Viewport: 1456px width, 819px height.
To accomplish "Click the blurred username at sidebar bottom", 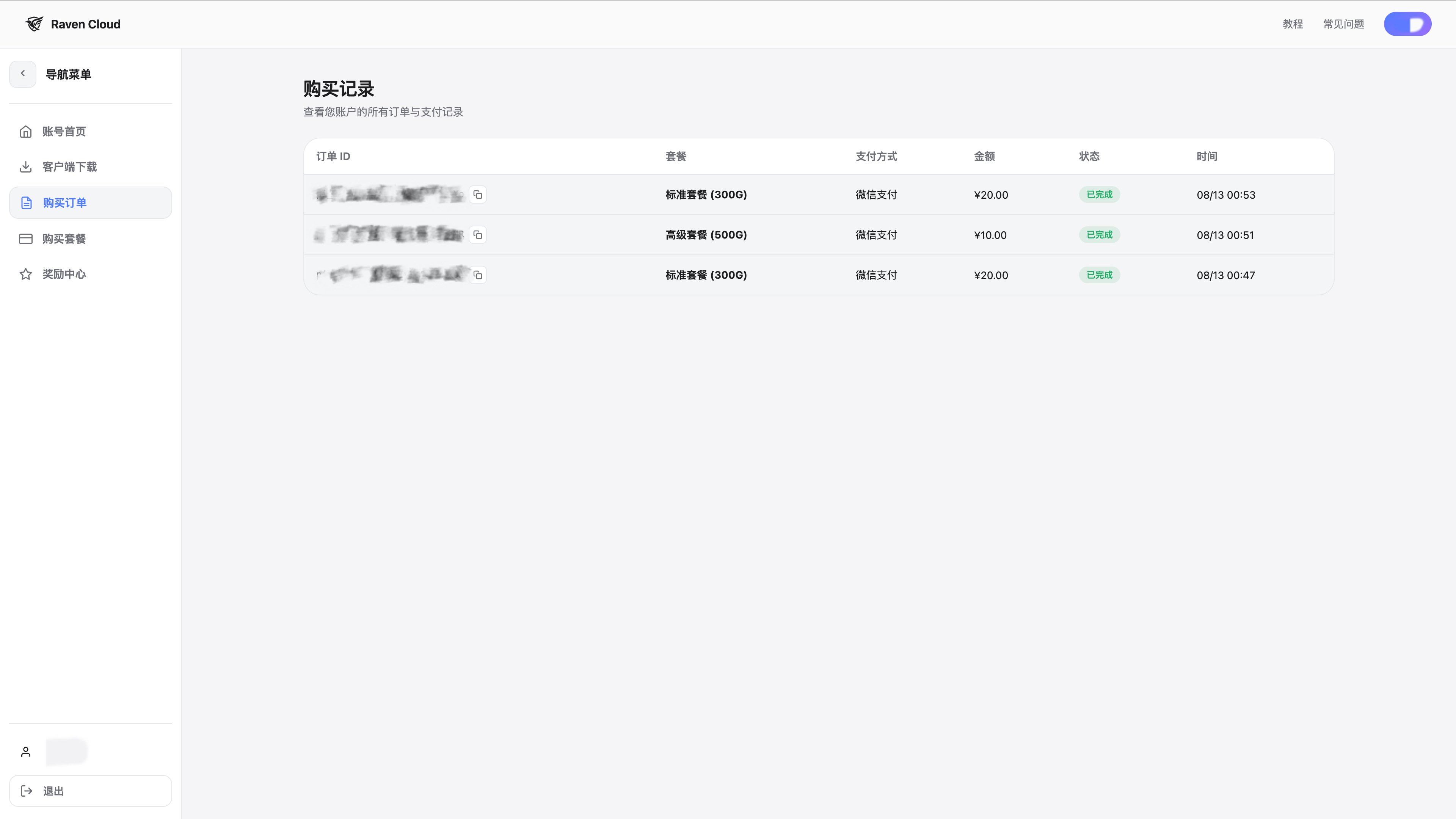I will click(67, 752).
